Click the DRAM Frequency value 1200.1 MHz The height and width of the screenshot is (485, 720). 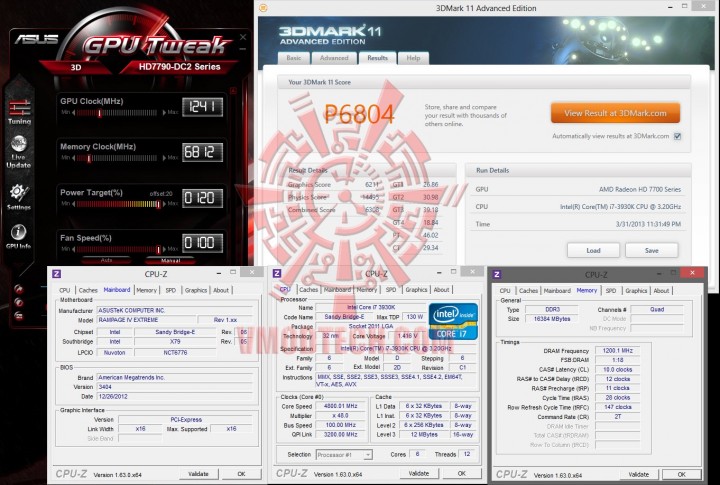point(617,350)
